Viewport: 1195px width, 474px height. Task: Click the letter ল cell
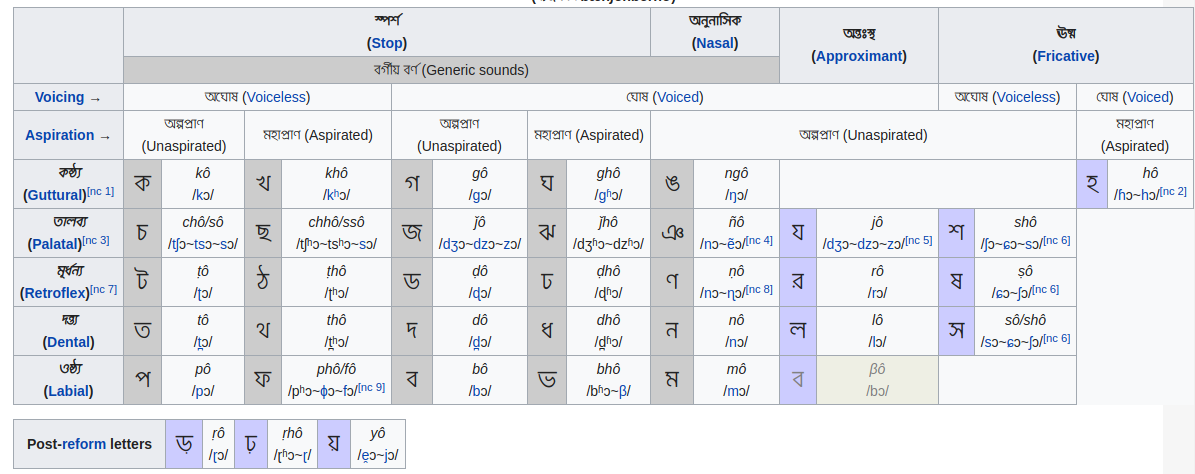(x=798, y=331)
